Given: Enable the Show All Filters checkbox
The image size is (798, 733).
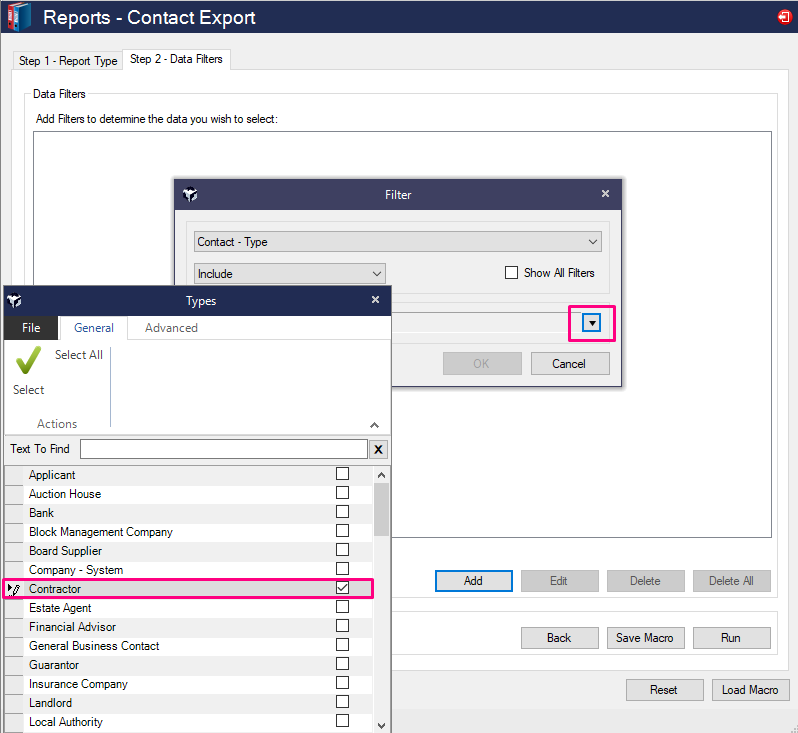Looking at the screenshot, I should coord(511,273).
